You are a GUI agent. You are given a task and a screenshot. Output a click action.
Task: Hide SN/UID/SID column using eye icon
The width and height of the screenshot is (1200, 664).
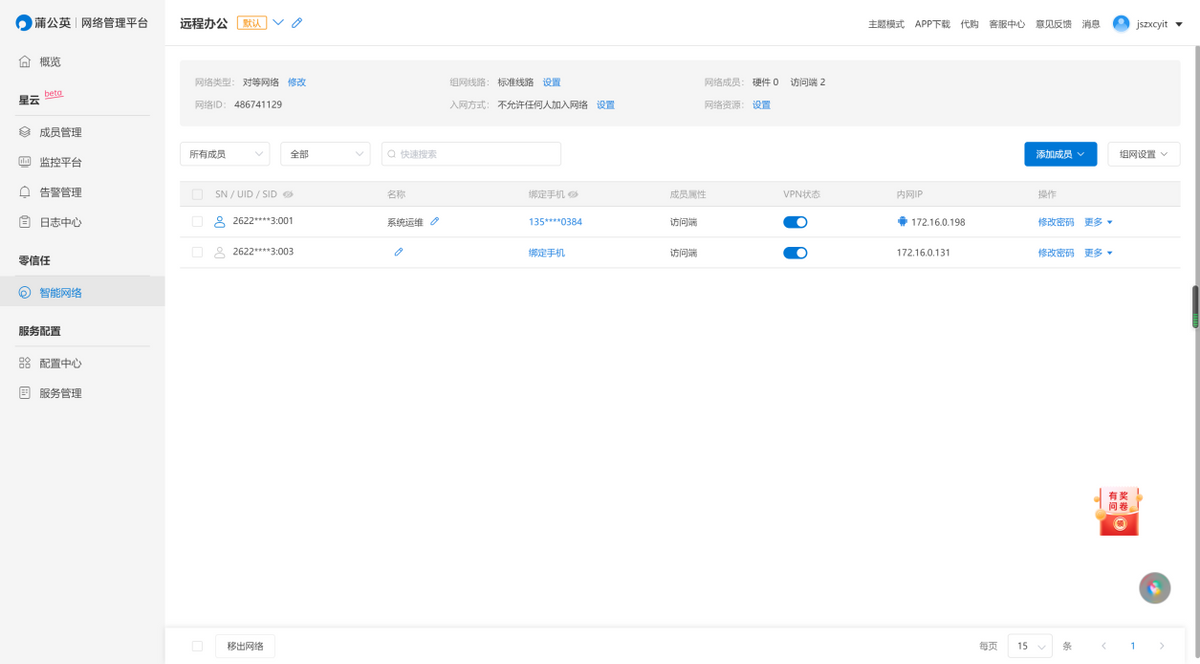(288, 194)
